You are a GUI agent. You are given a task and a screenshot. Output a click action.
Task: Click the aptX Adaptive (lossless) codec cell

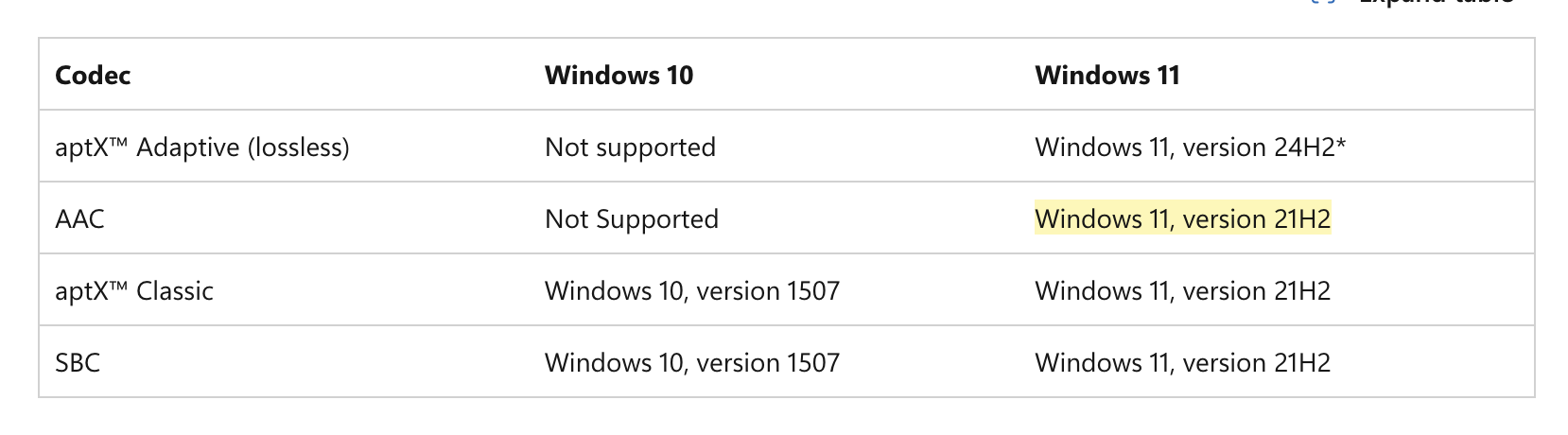click(202, 148)
